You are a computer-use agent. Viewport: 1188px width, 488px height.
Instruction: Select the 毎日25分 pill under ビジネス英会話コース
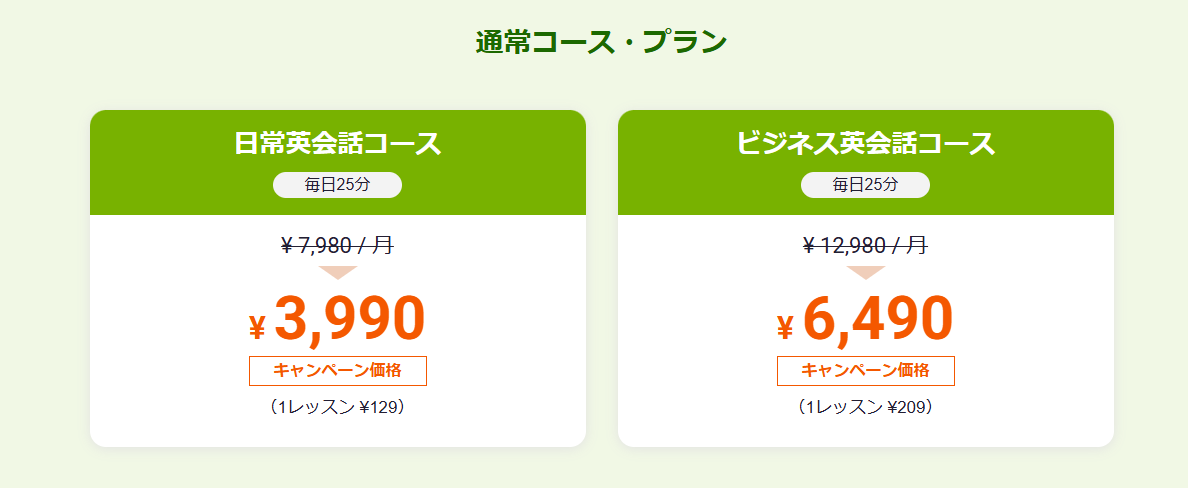(x=865, y=185)
